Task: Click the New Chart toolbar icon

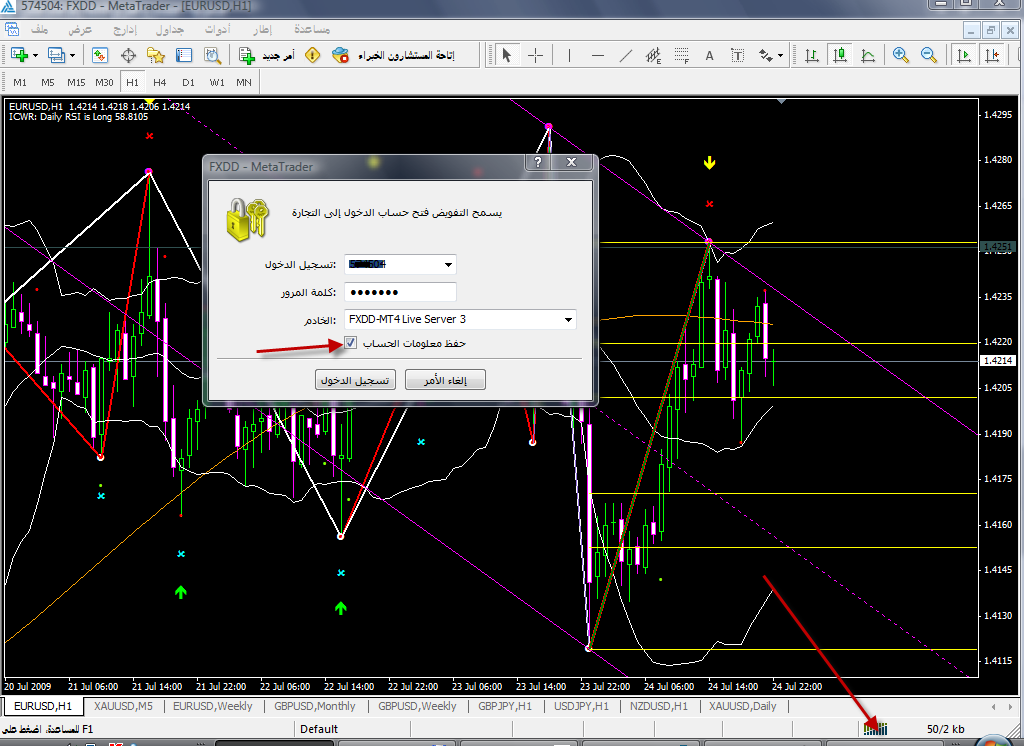Action: click(x=19, y=56)
